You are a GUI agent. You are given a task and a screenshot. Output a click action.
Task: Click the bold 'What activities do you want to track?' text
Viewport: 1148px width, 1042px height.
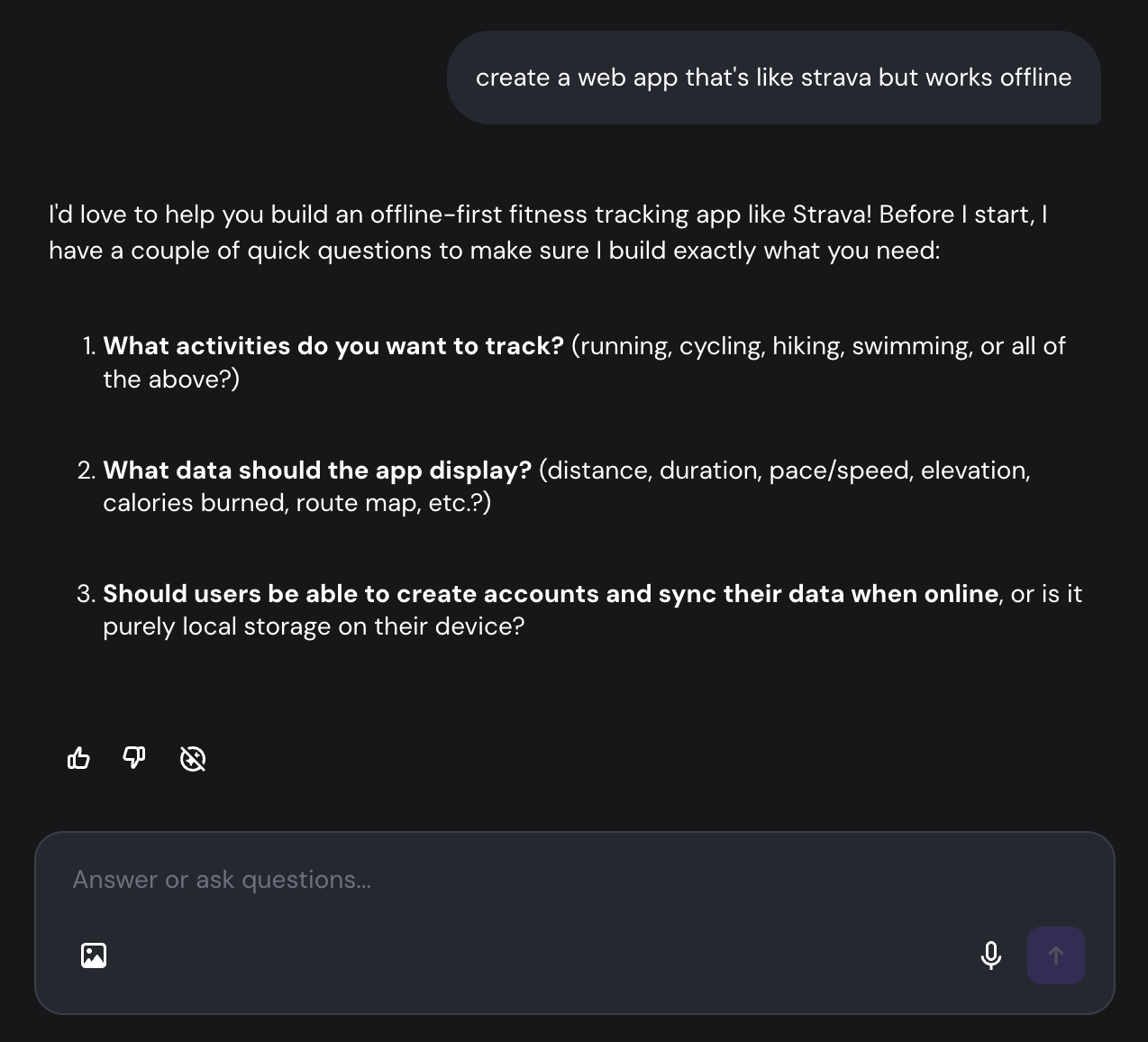click(334, 346)
